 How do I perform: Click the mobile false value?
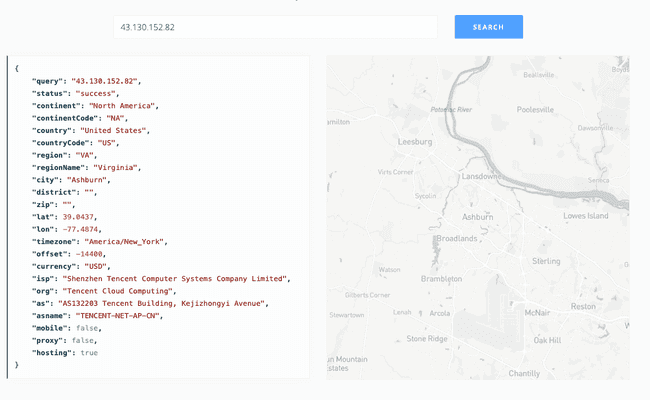click(87, 328)
